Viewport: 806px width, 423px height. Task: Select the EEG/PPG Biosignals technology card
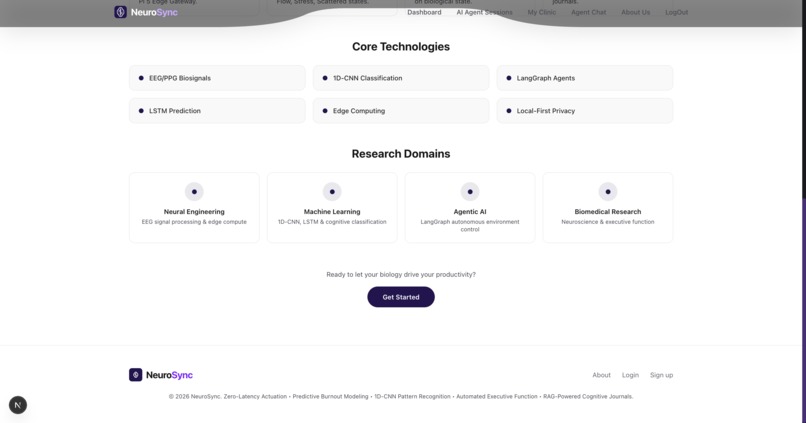pos(217,78)
